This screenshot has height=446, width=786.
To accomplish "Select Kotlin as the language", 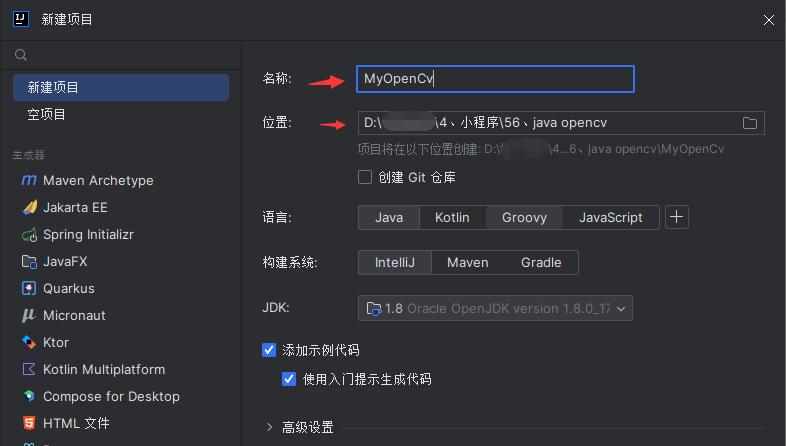I will click(452, 217).
